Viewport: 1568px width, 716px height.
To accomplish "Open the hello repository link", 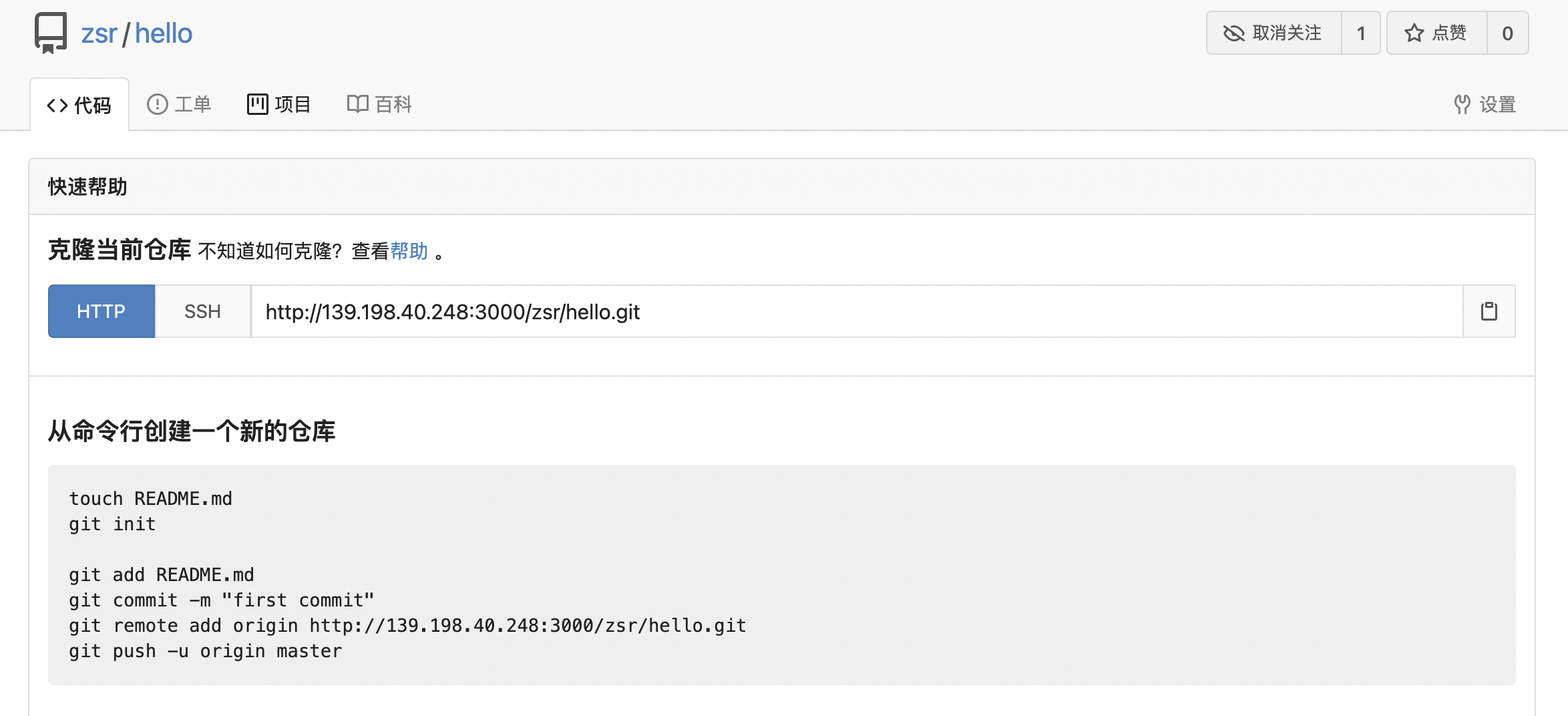I will [x=164, y=33].
